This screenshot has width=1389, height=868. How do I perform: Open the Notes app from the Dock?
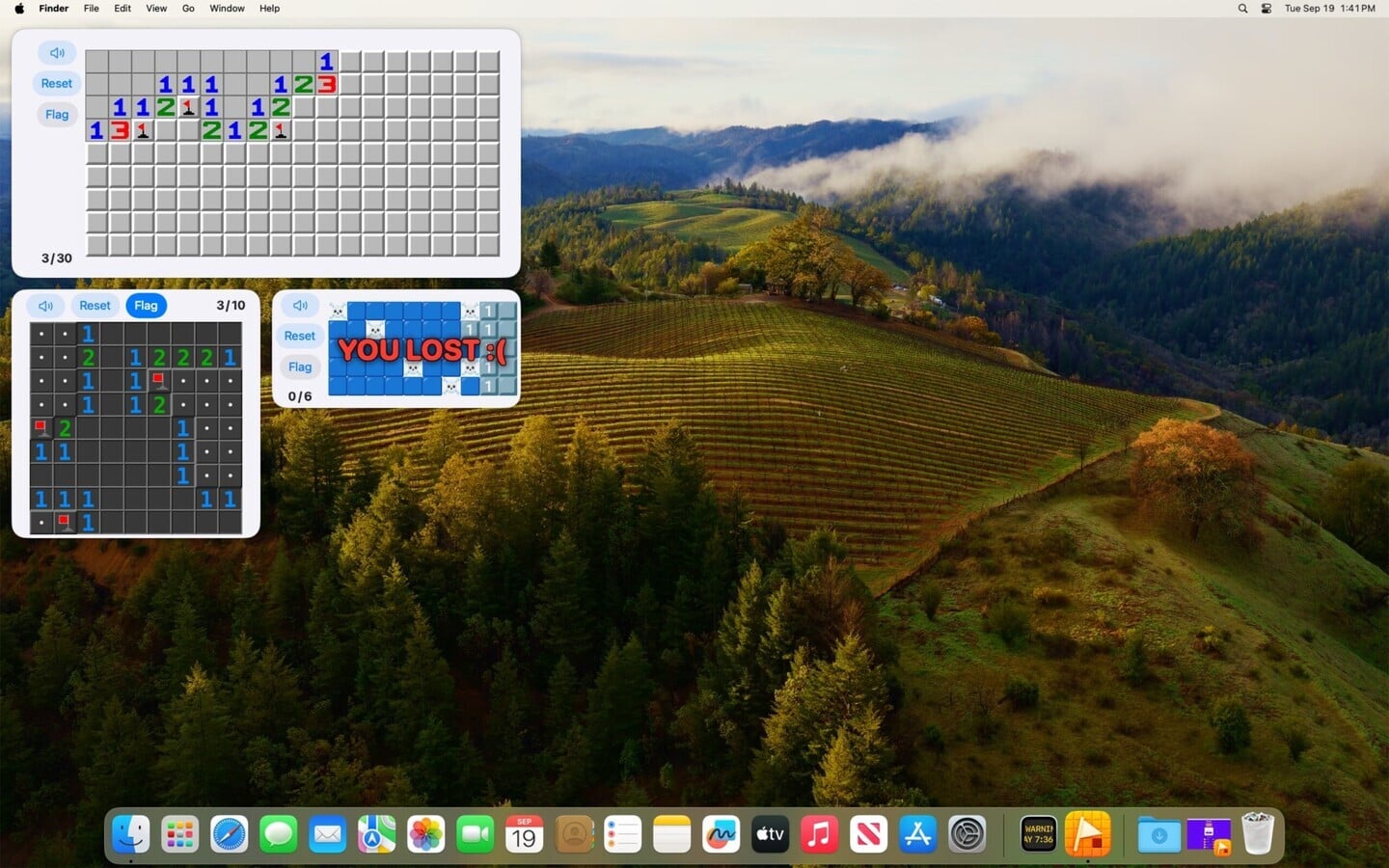point(671,833)
